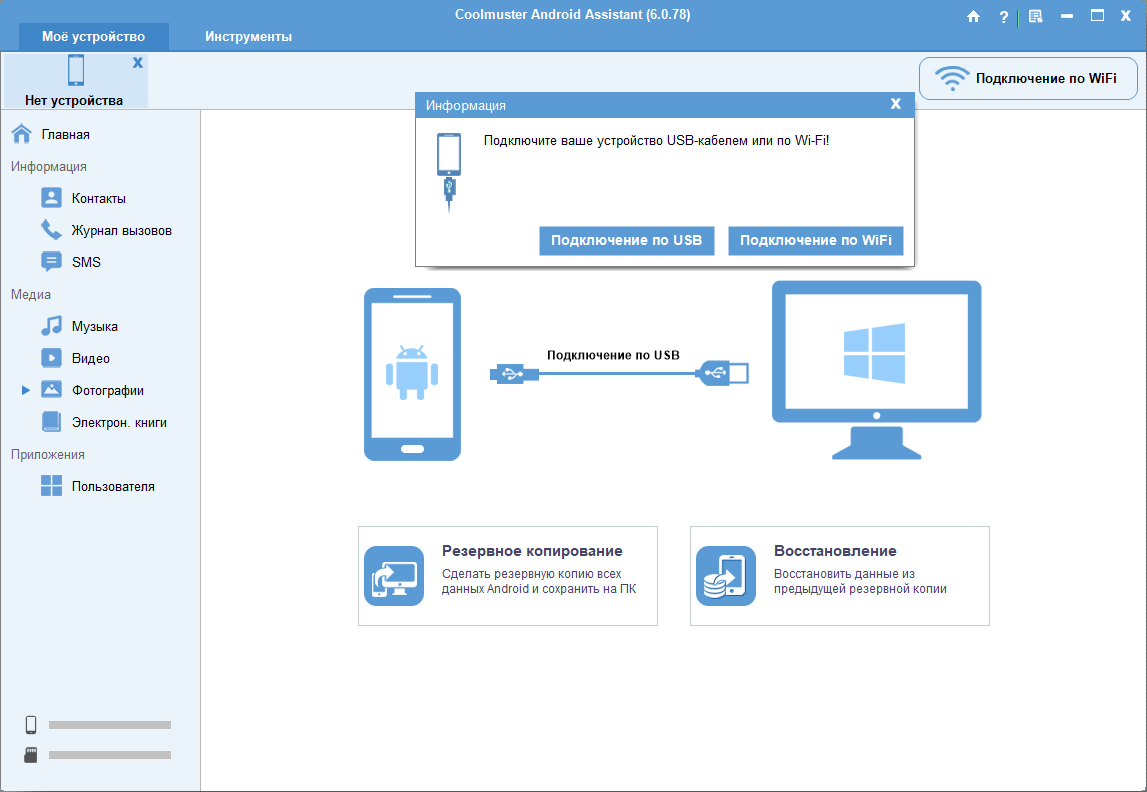The width and height of the screenshot is (1147, 792).
Task: Switch to the Инструменты tab
Action: (x=249, y=37)
